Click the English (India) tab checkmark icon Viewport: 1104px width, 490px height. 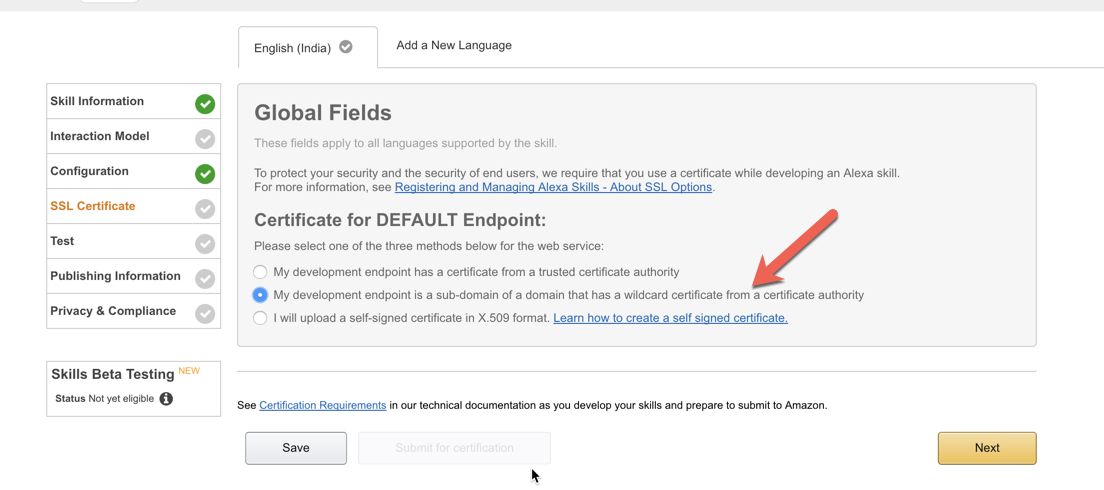pyautogui.click(x=346, y=47)
